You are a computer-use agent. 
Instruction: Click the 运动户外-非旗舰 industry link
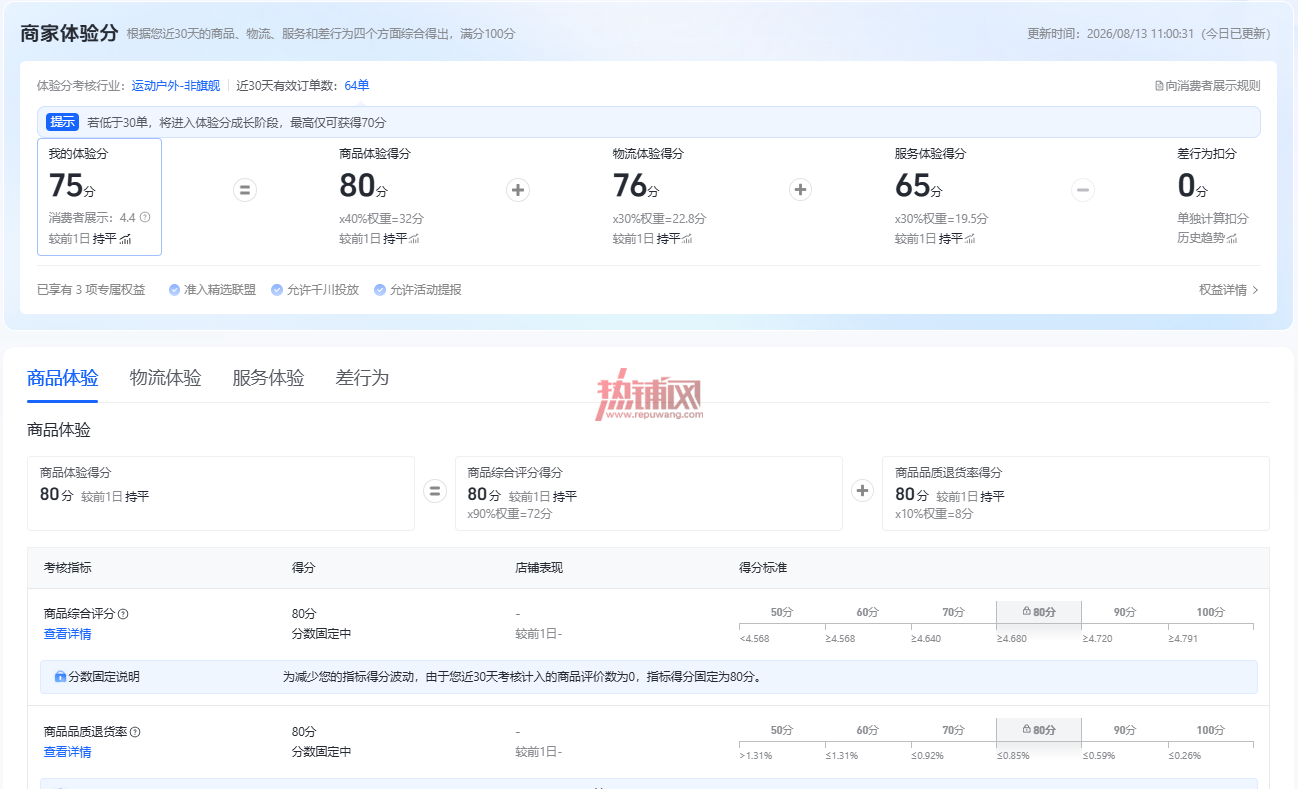click(176, 86)
